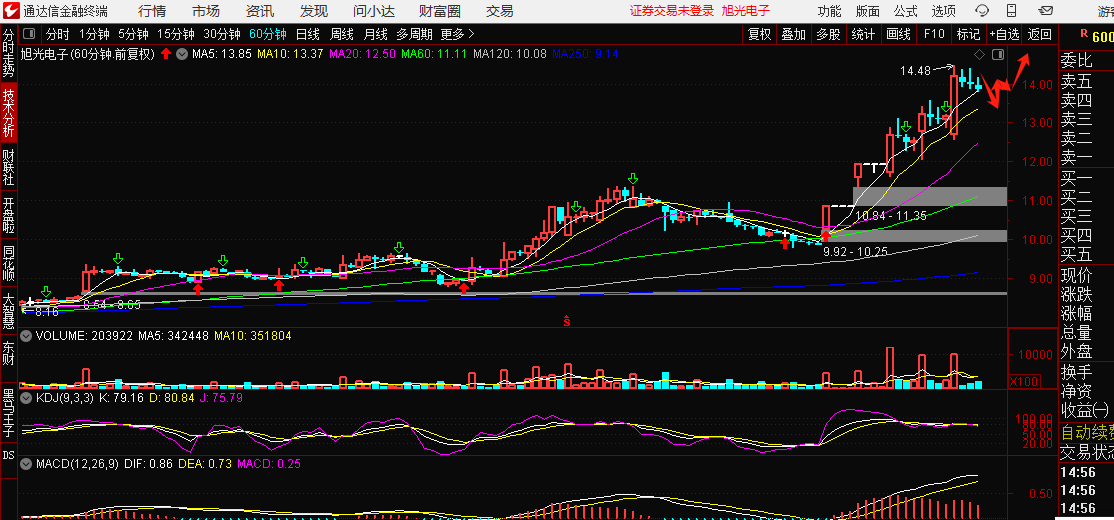
Task: Switch to the 周线 weekly chart
Action: tap(342, 34)
